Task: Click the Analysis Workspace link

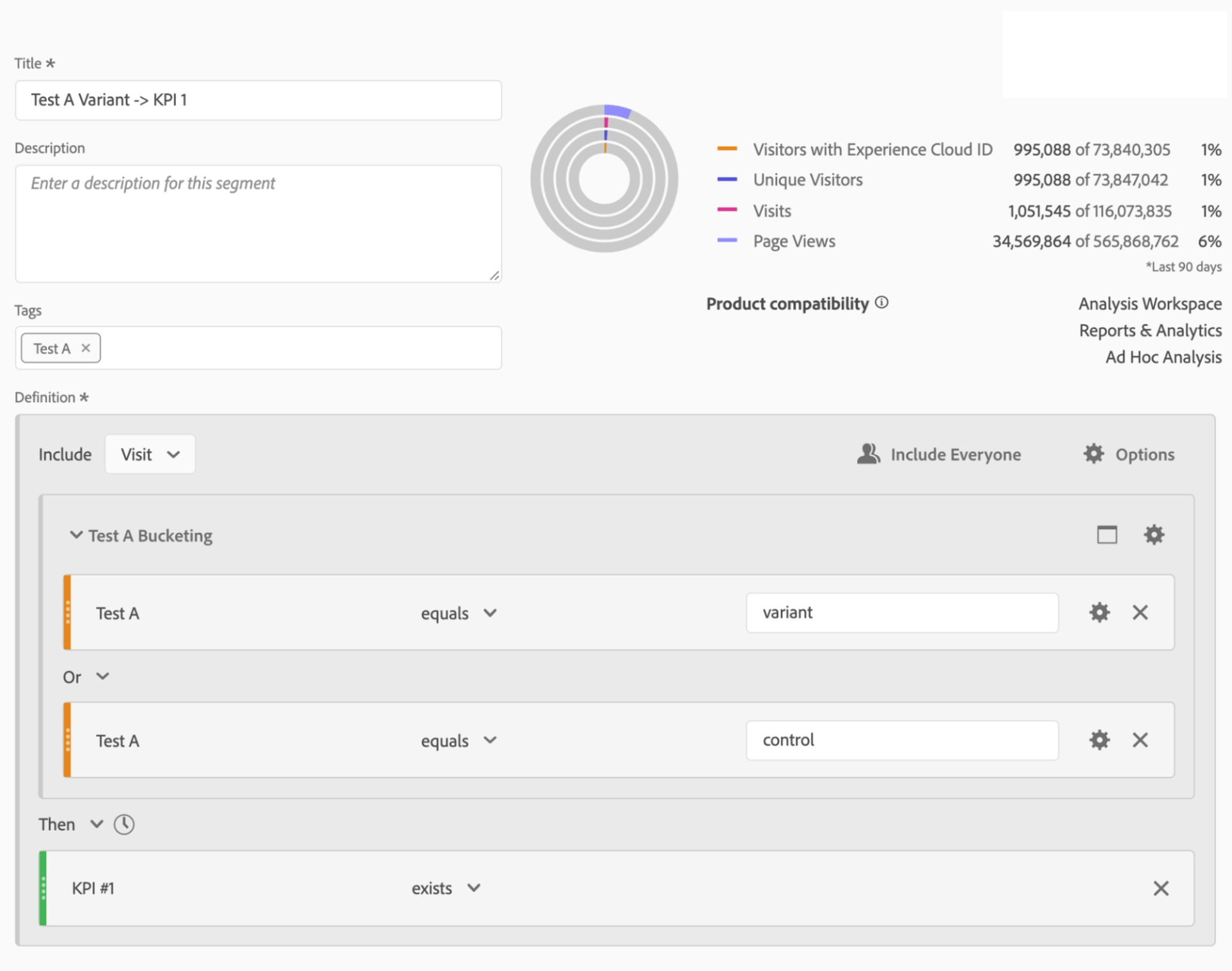Action: click(x=1150, y=303)
